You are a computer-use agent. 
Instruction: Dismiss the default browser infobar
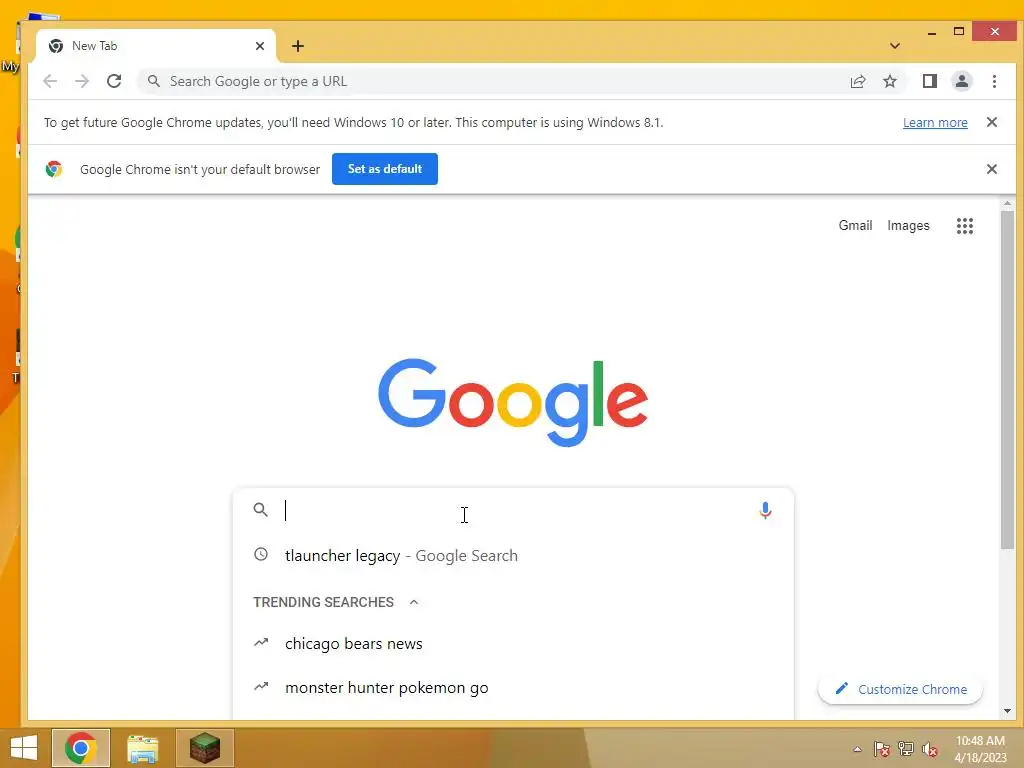pyautogui.click(x=991, y=169)
